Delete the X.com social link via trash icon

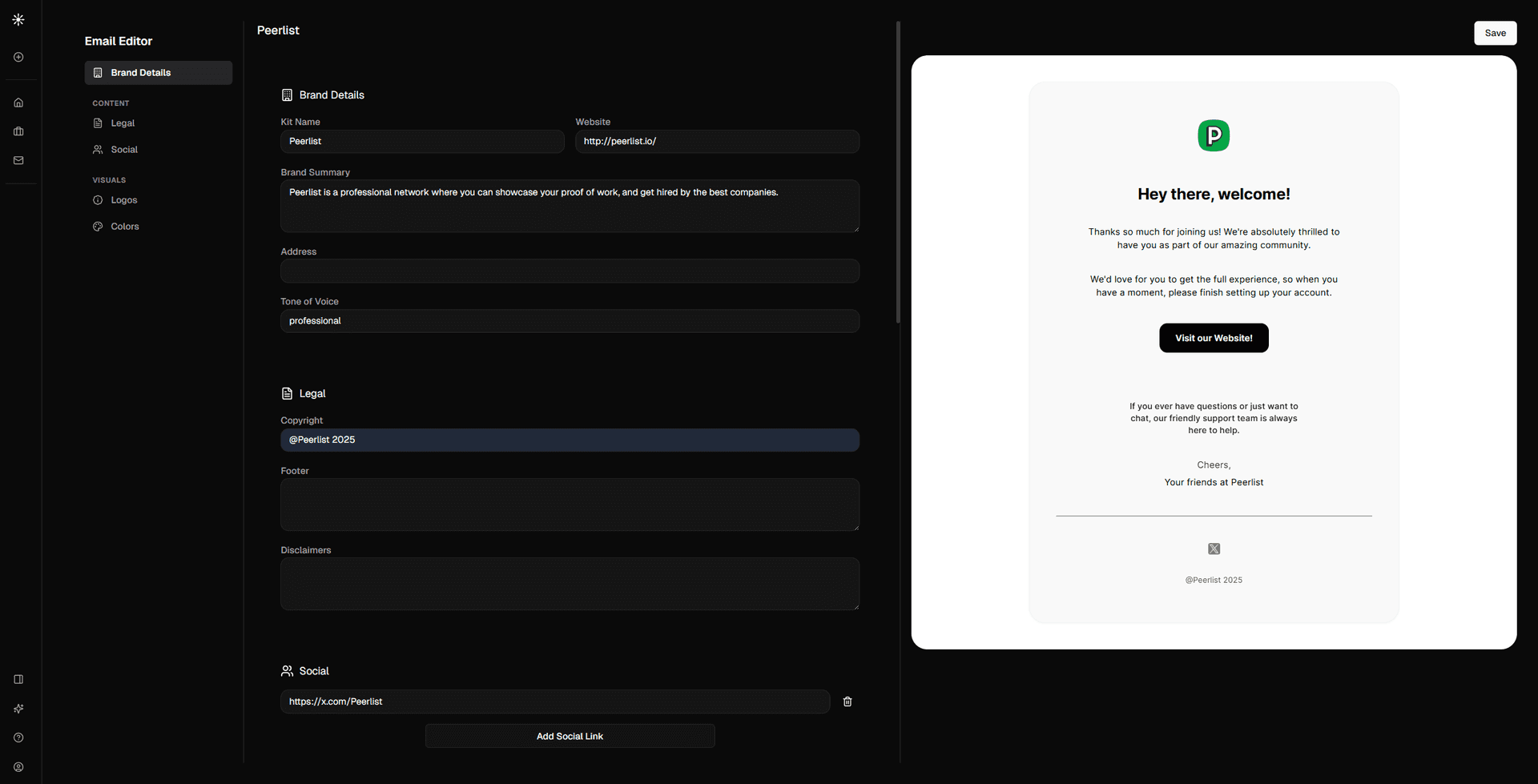click(848, 702)
